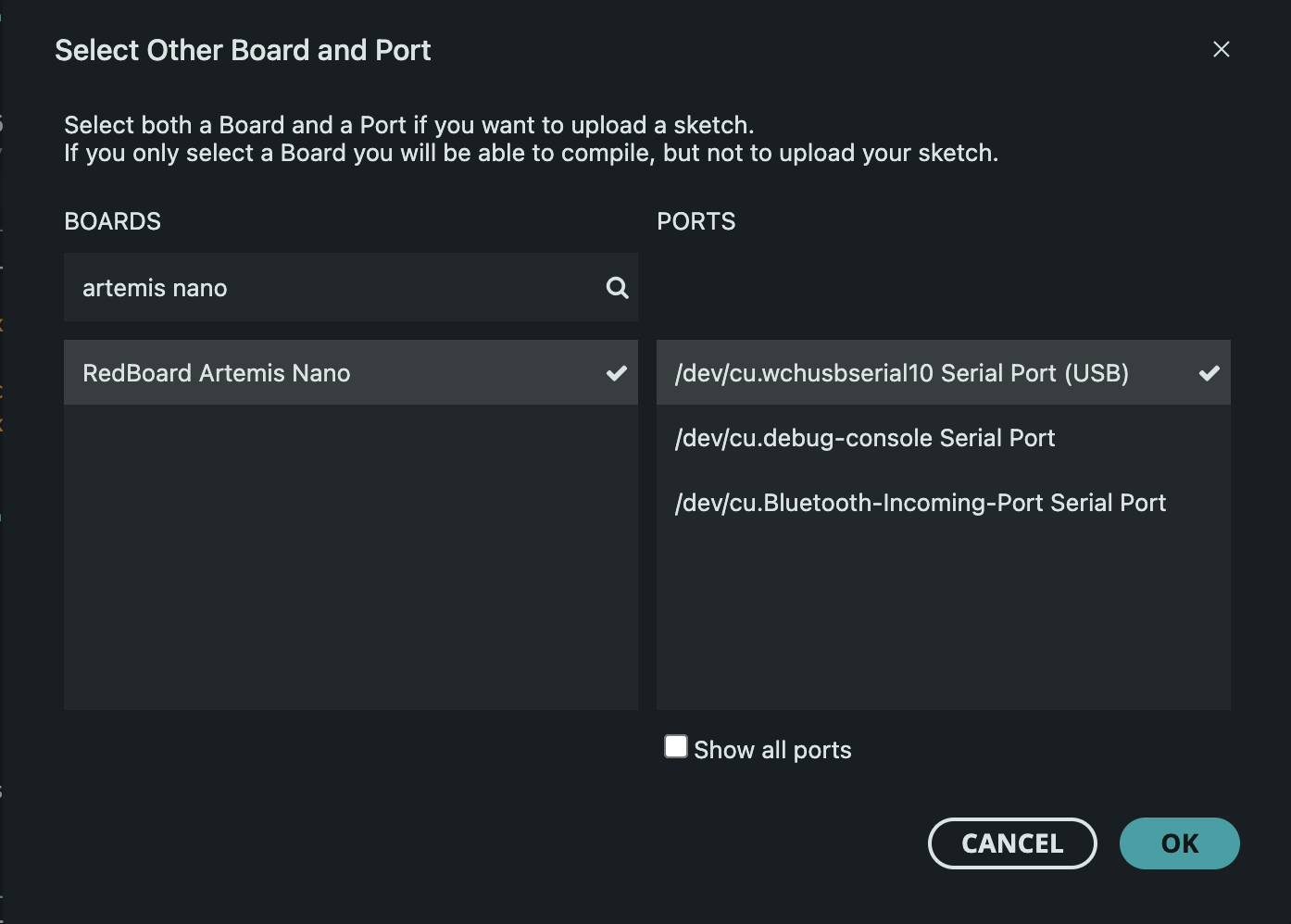The width and height of the screenshot is (1291, 924).
Task: Click the 'Show all ports' label text
Action: click(x=772, y=750)
